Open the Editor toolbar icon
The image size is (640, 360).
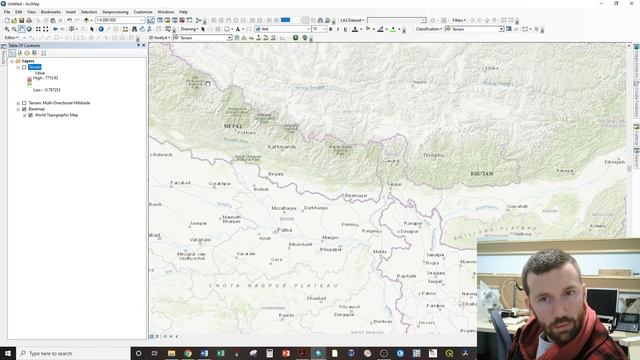(x=151, y=20)
